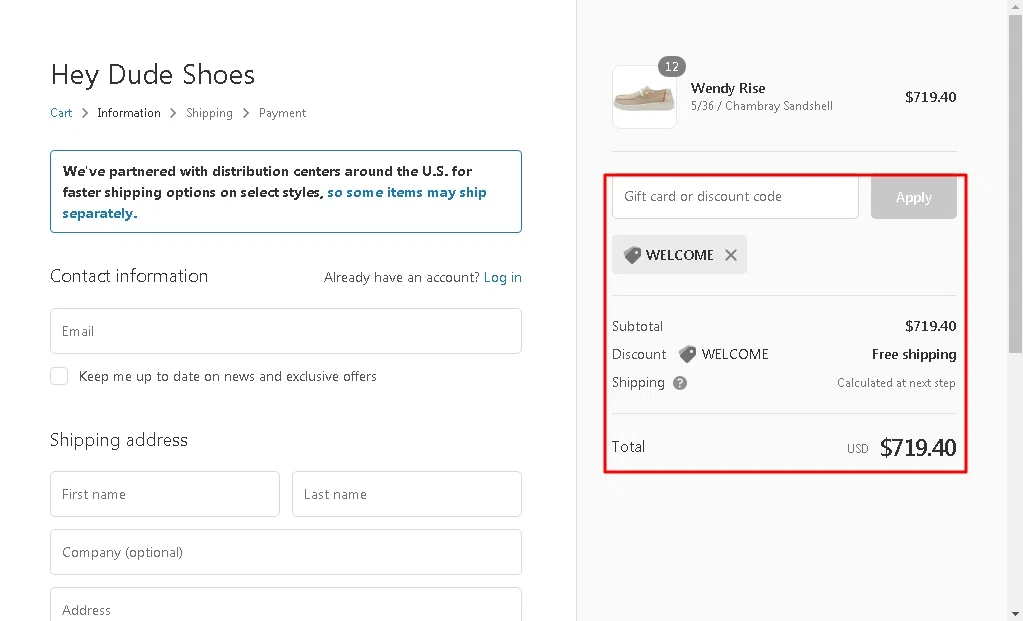Select the Information breadcrumb step
The height and width of the screenshot is (621, 1023).
tap(129, 113)
